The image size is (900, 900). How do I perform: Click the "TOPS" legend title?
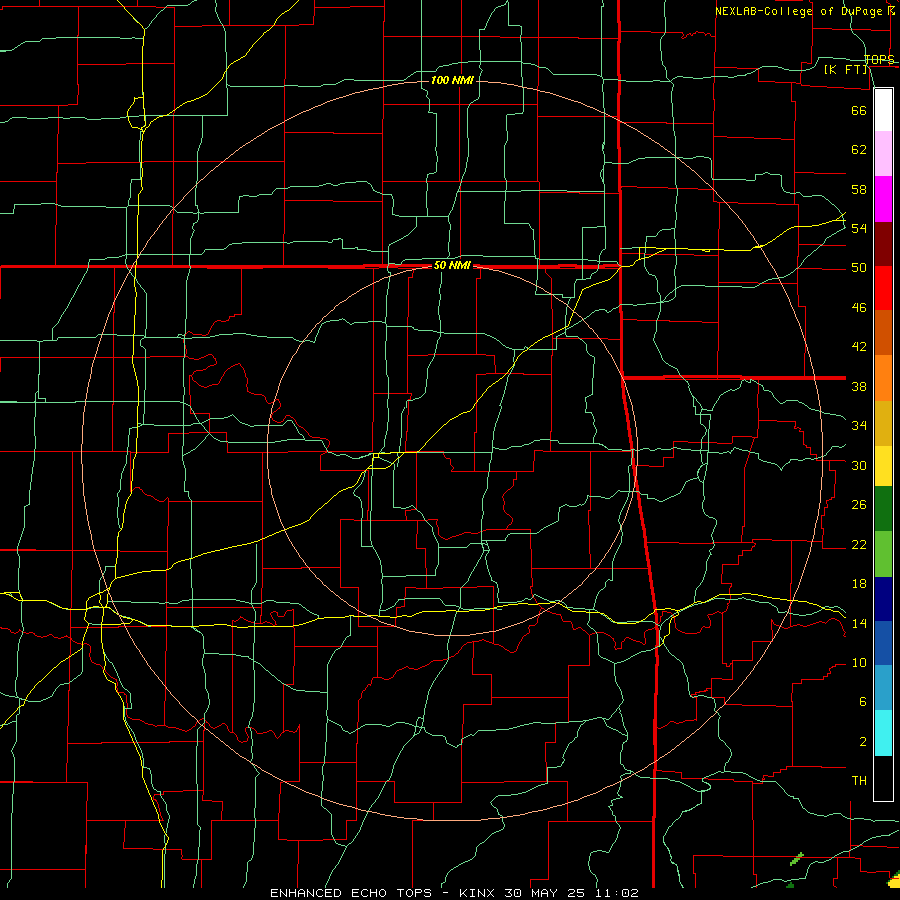coord(879,59)
